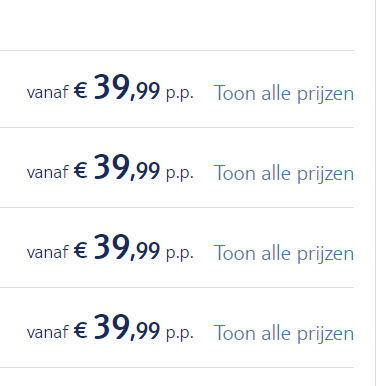
Task: Click the 'vanaf' label in second row
Action: point(48,172)
